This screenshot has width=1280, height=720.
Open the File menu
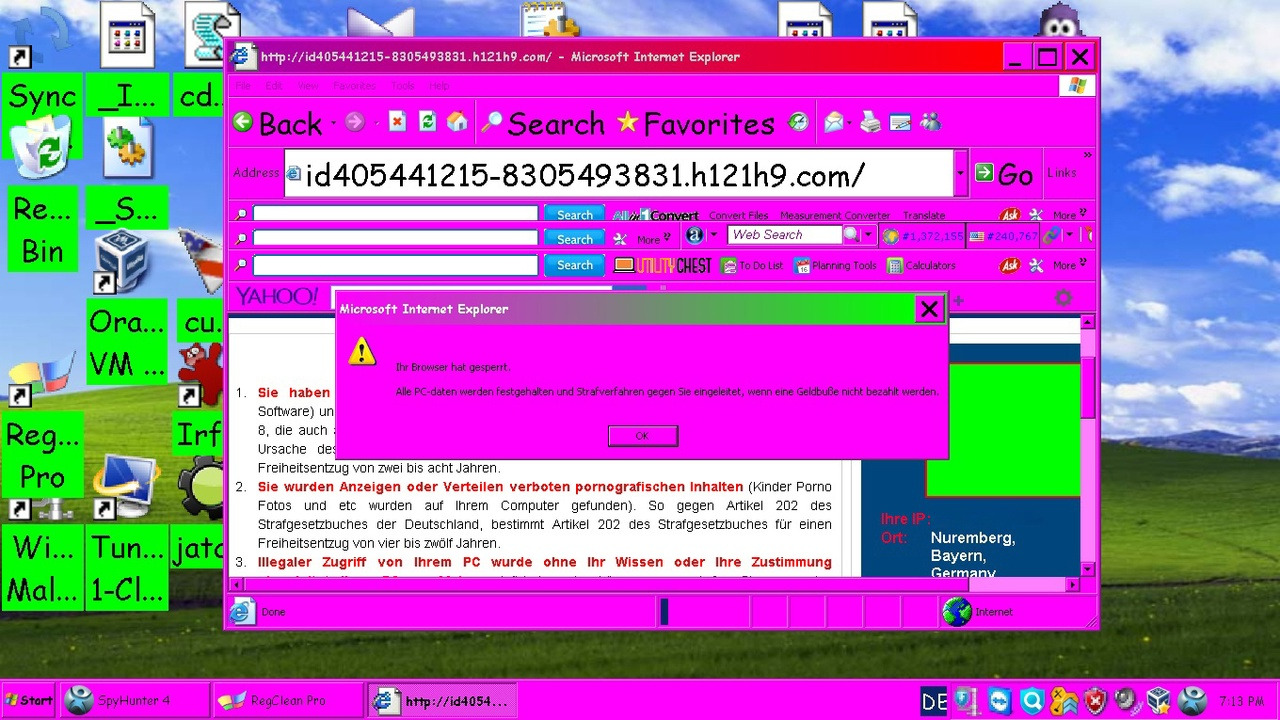[x=242, y=86]
